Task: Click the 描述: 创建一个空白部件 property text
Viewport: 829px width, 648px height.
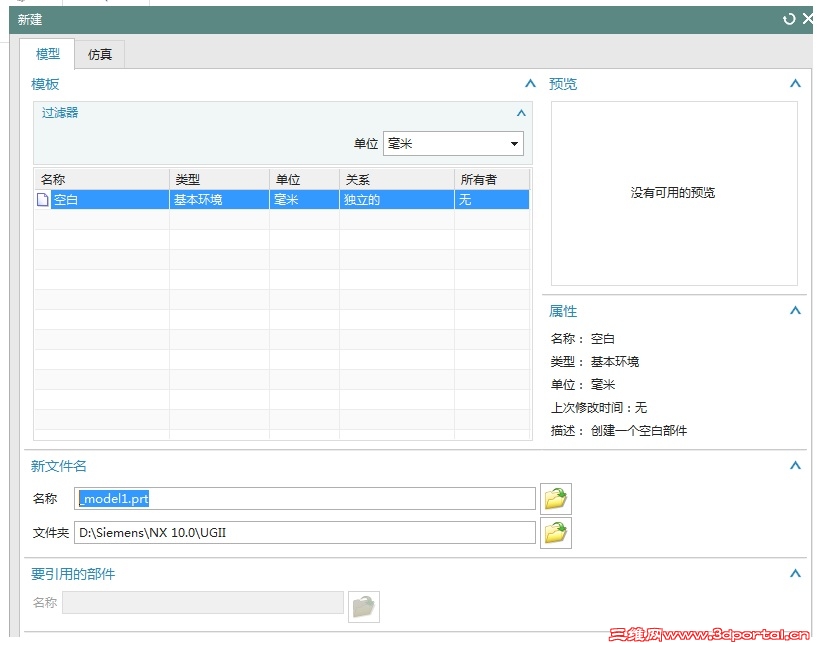Action: tap(619, 431)
